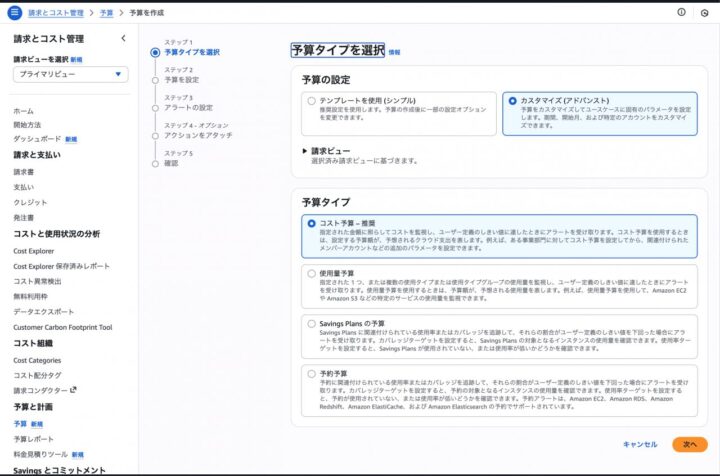Click the キャンセル button

click(x=640, y=444)
